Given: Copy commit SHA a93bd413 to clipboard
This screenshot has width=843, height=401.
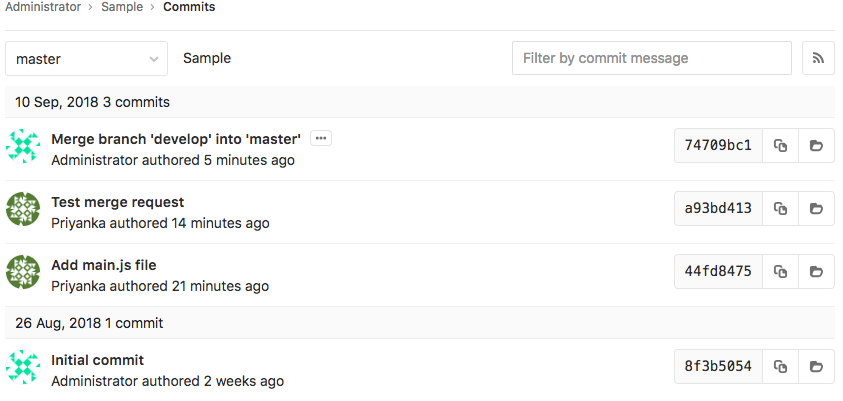Looking at the screenshot, I should click(780, 208).
